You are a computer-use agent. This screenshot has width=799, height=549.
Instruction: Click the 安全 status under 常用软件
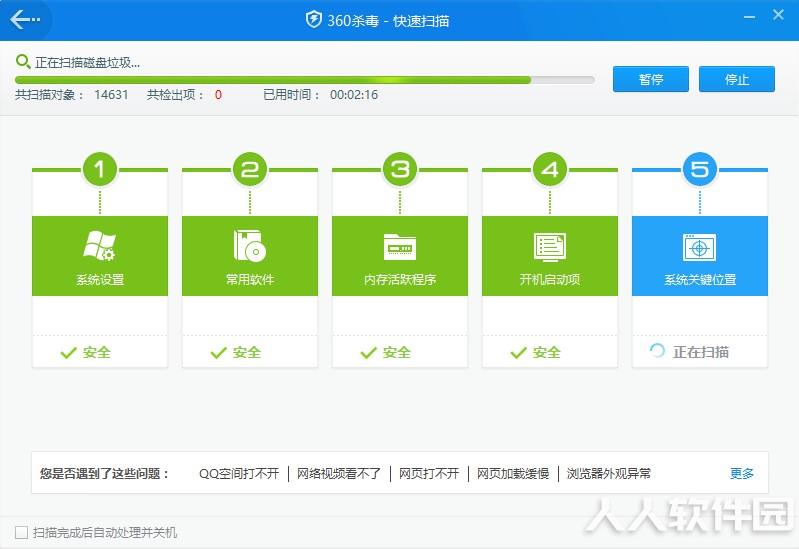[247, 352]
